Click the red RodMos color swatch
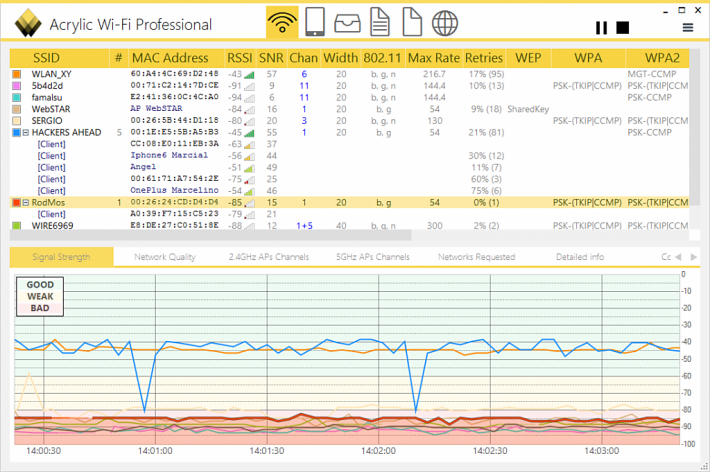This screenshot has height=472, width=710. click(17, 202)
